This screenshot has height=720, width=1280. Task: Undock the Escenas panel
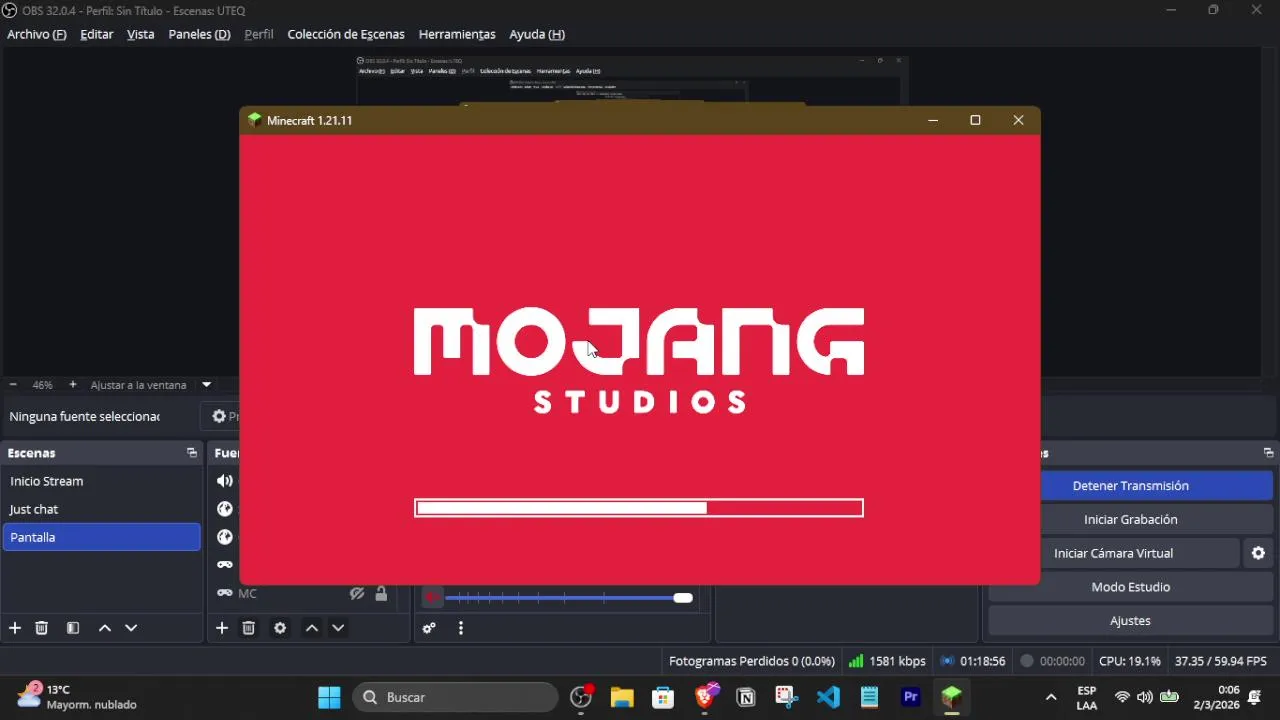192,453
